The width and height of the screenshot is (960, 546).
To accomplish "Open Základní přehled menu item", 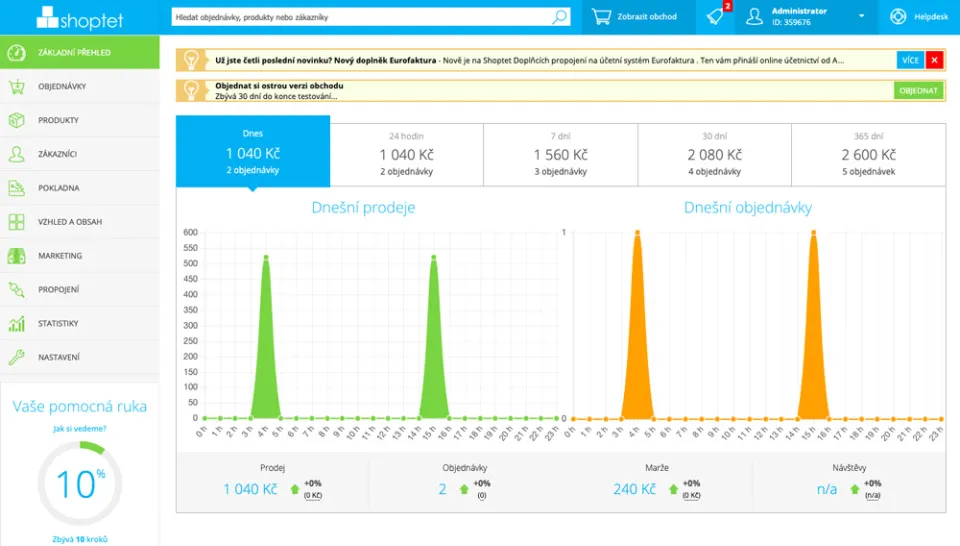I will (x=80, y=53).
